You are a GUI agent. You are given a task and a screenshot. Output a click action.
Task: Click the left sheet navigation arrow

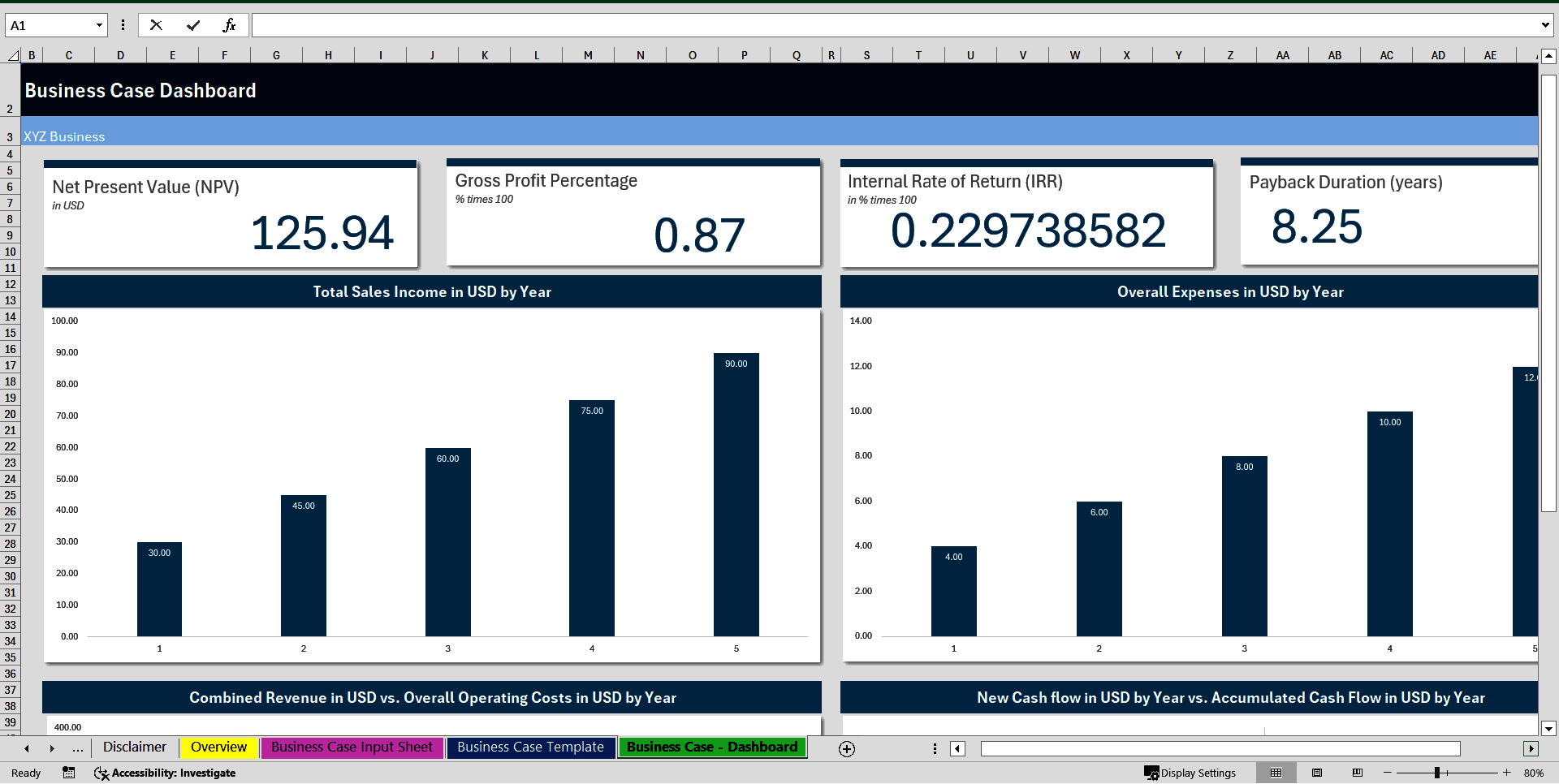coord(26,748)
